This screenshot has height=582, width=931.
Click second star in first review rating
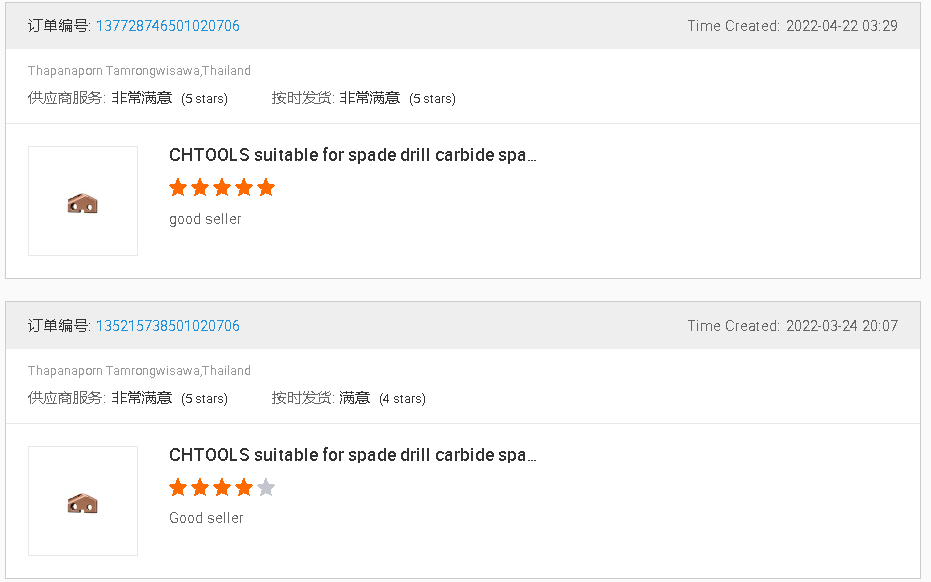click(200, 188)
